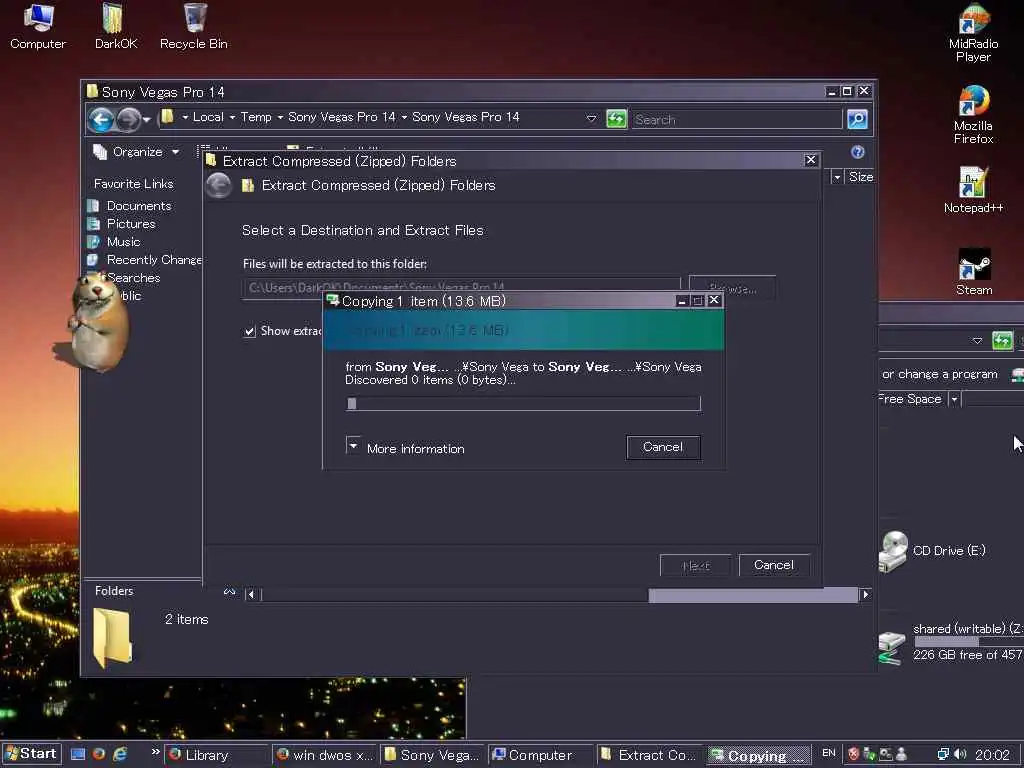Switch to Library taskbar window
1024x768 pixels.
[216, 755]
